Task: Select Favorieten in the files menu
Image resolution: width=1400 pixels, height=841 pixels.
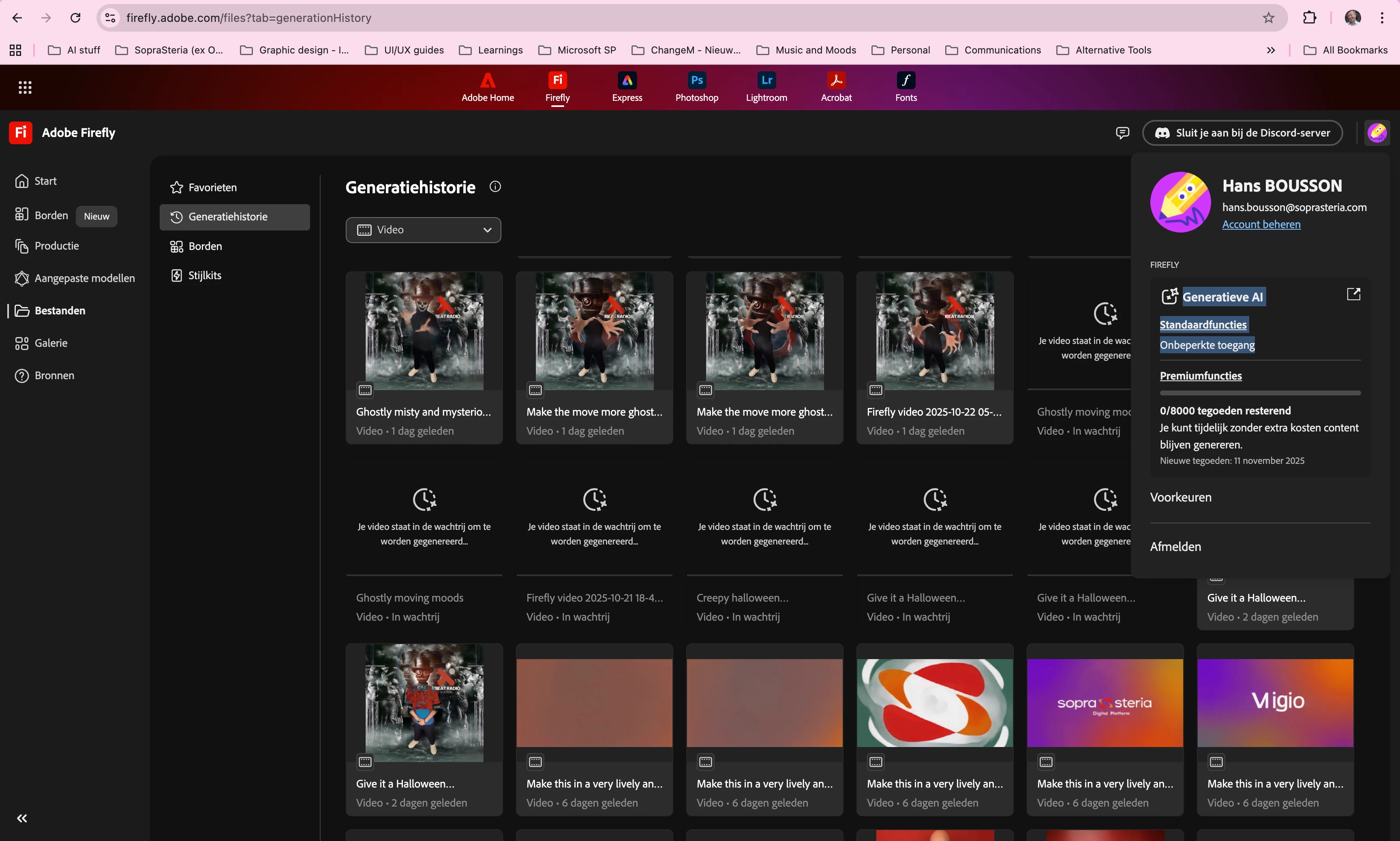Action: pos(212,187)
